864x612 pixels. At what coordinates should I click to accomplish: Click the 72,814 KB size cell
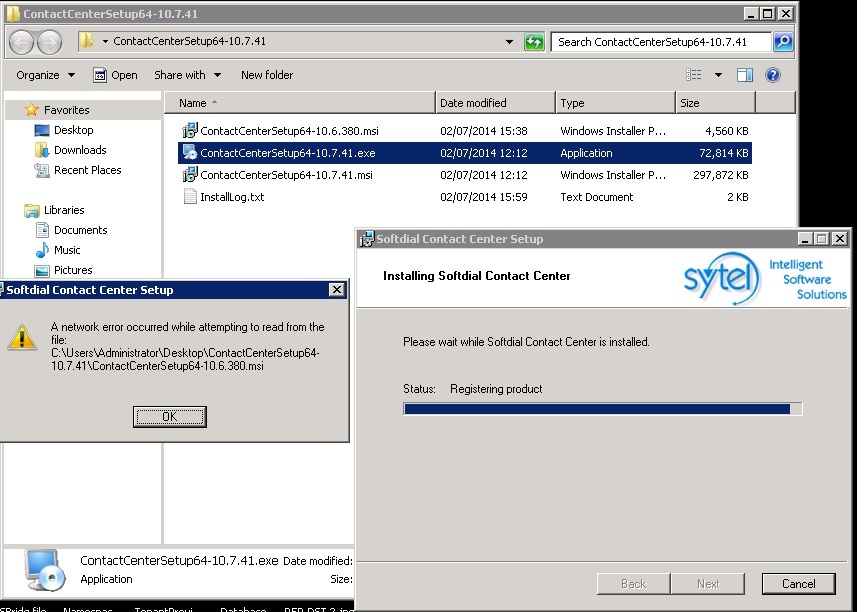pos(723,153)
